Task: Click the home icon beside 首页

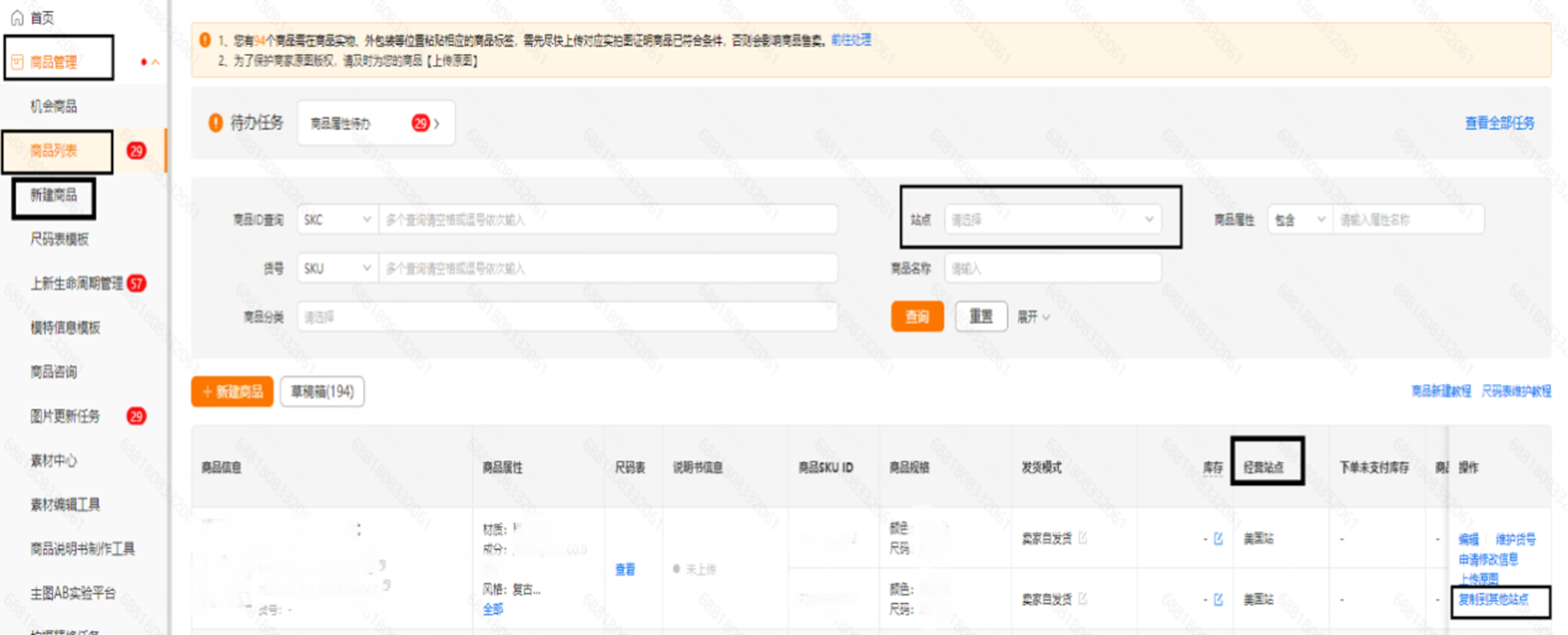Action: [17, 17]
